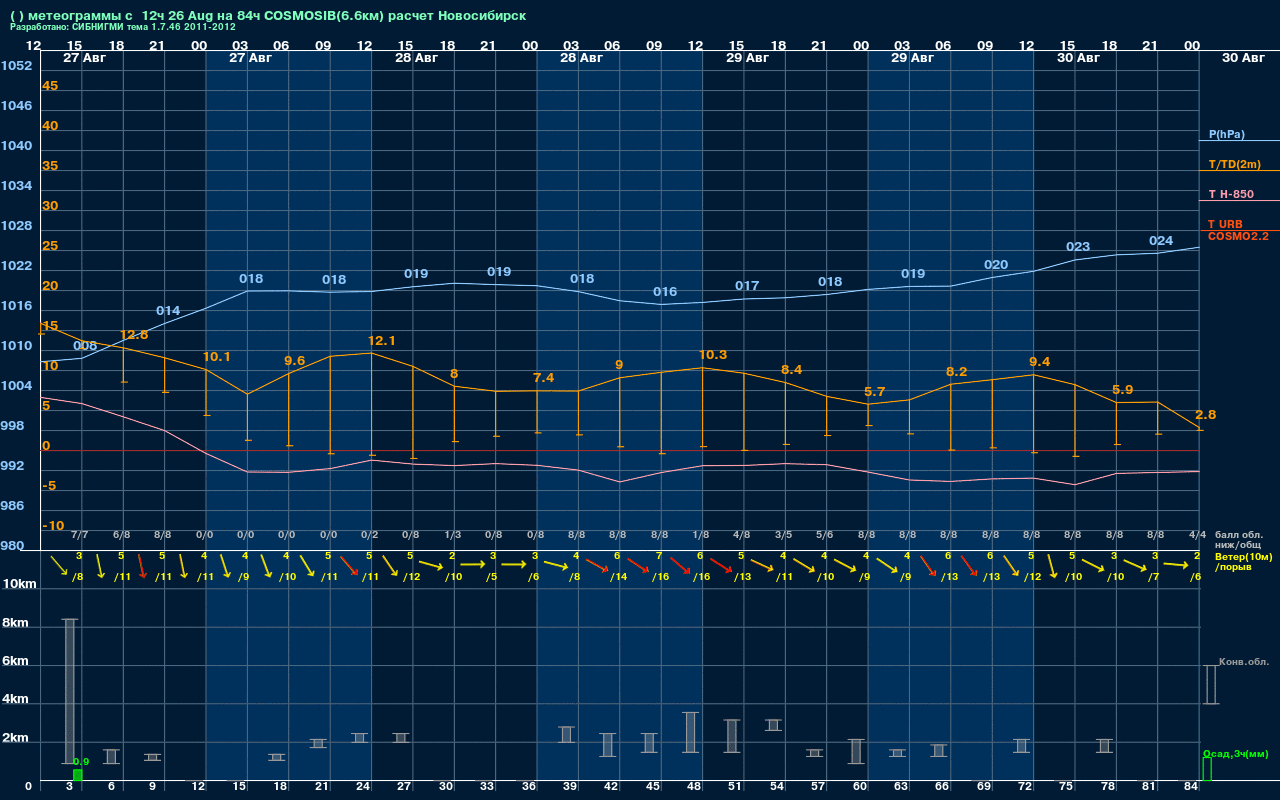Click the wind arrow with gust /5
The width and height of the screenshot is (1280, 800).
[472, 565]
